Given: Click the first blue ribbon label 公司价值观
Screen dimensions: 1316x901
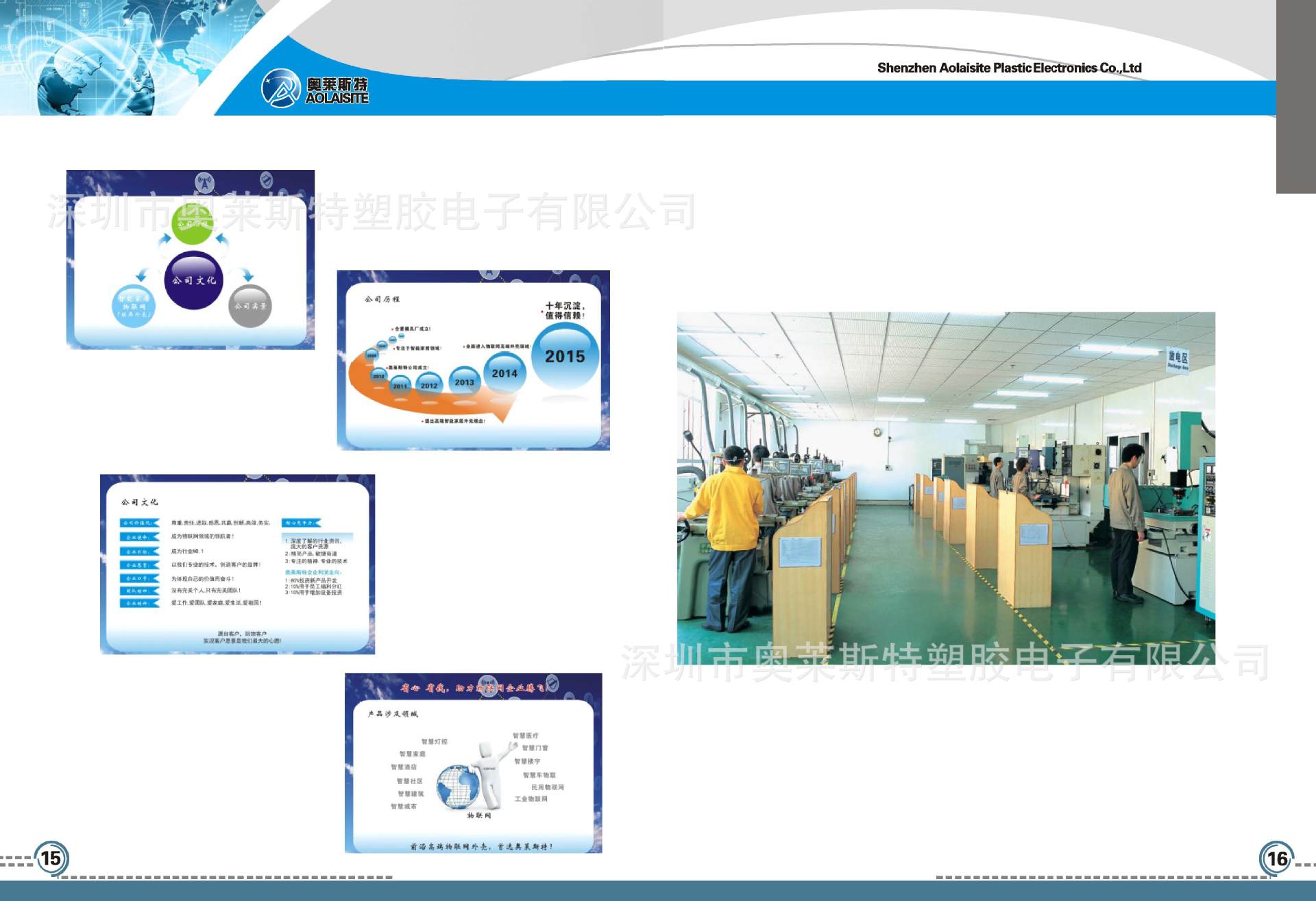Looking at the screenshot, I should [x=140, y=523].
